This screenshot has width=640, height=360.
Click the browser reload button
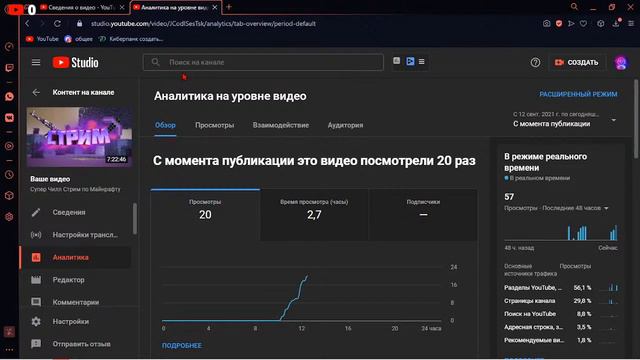(57, 24)
